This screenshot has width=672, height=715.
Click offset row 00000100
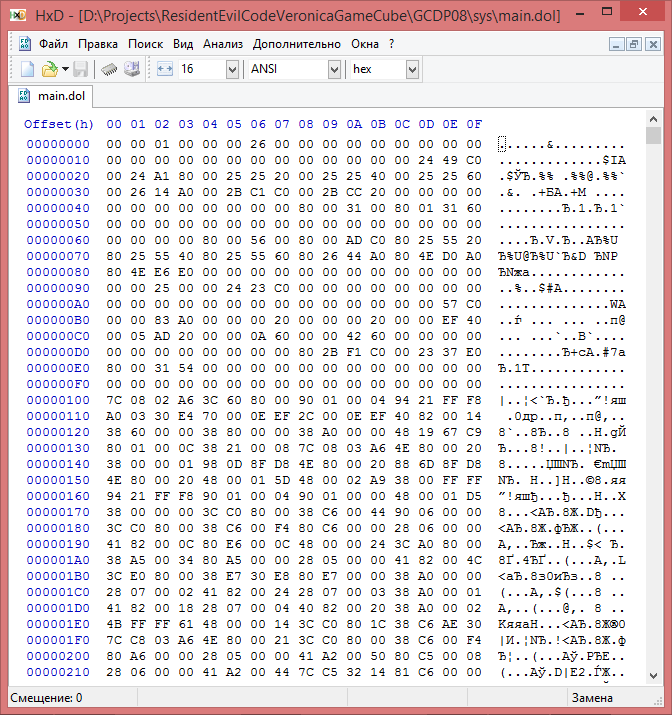(x=58, y=400)
